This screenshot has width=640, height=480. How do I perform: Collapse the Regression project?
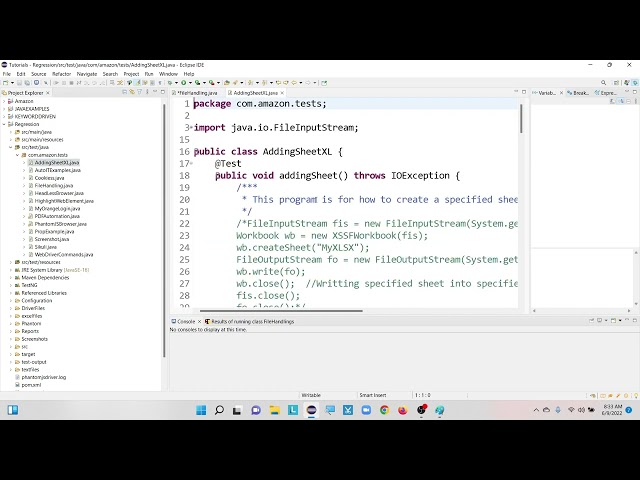tap(4, 124)
